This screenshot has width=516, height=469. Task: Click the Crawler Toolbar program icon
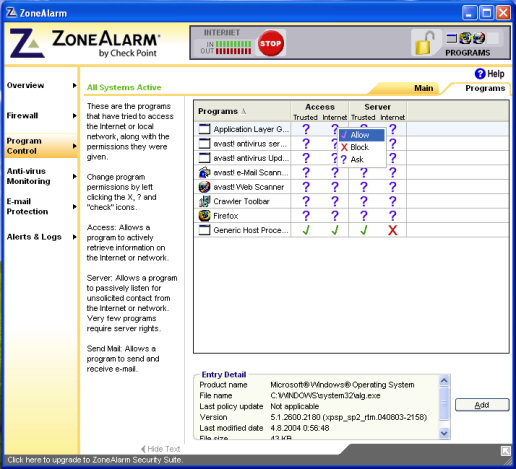tap(204, 201)
